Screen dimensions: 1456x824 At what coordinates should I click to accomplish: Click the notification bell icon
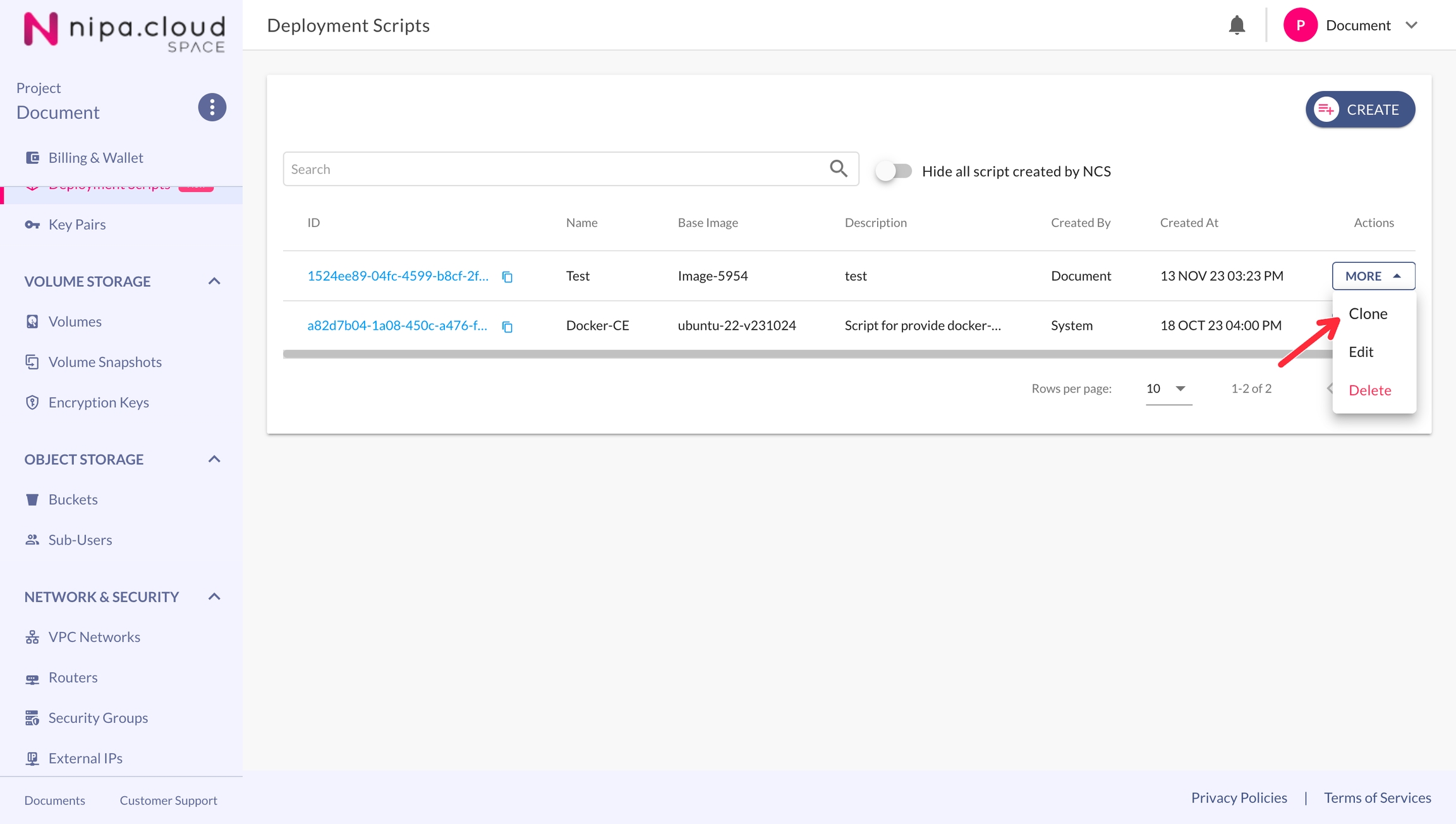[x=1237, y=25]
